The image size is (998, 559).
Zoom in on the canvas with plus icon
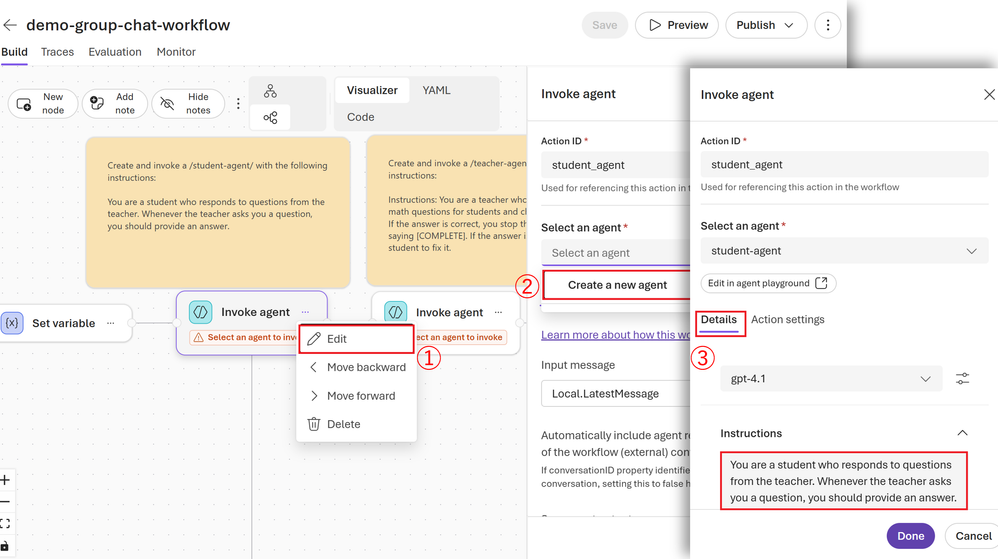[5, 480]
